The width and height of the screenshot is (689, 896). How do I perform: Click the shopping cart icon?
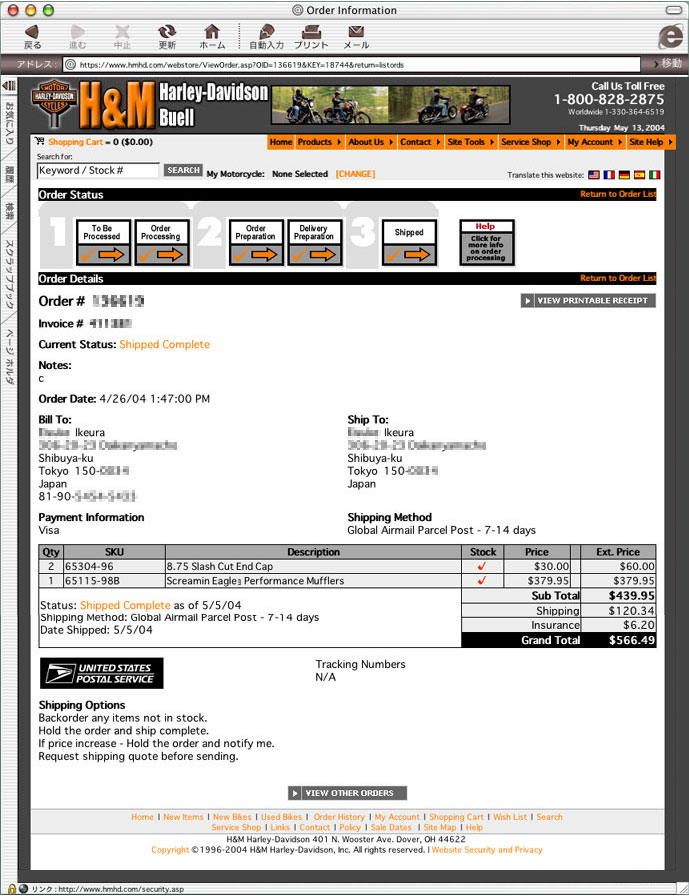click(x=39, y=141)
